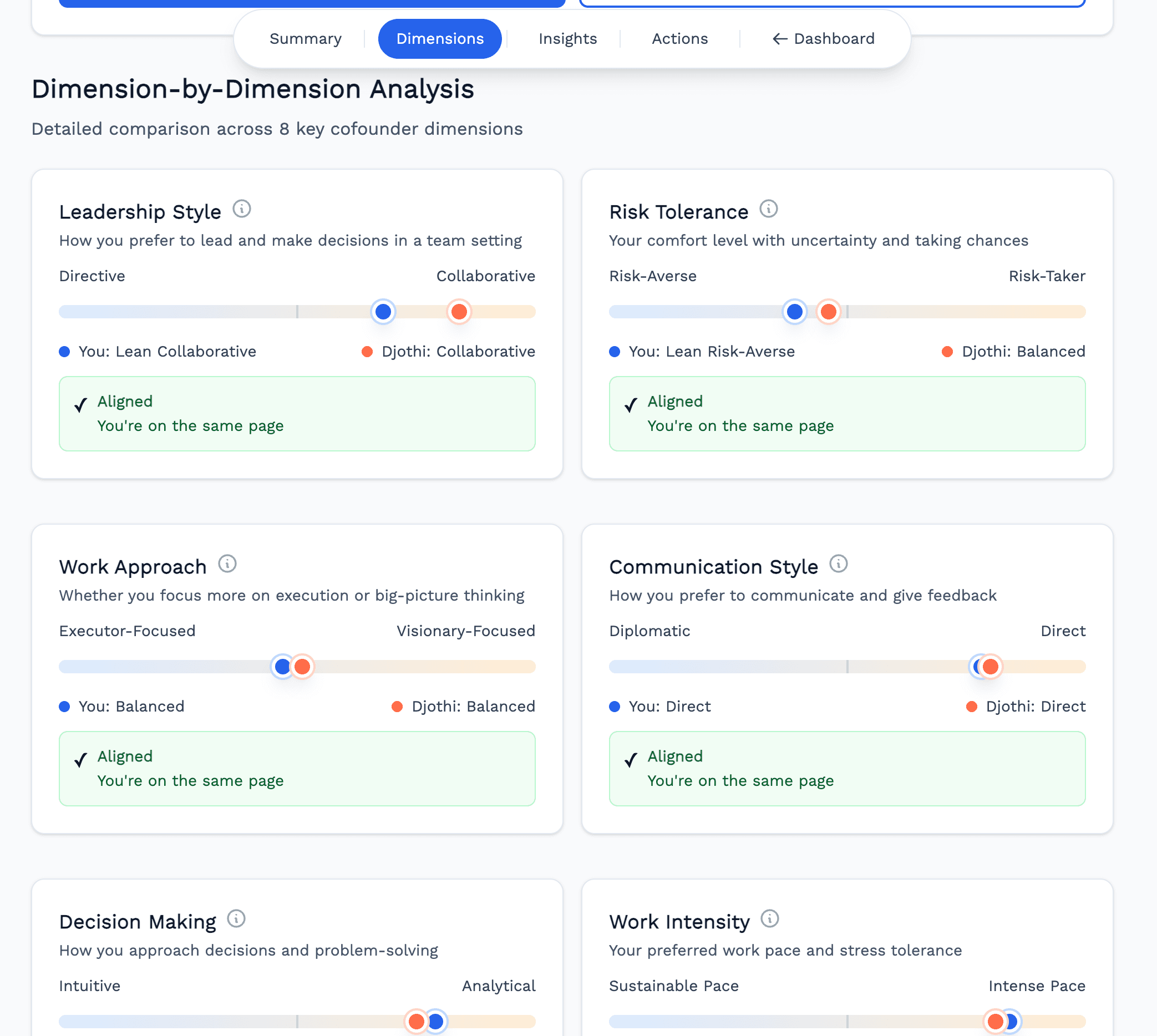This screenshot has width=1157, height=1036.
Task: Select the Actions tab
Action: 680,38
